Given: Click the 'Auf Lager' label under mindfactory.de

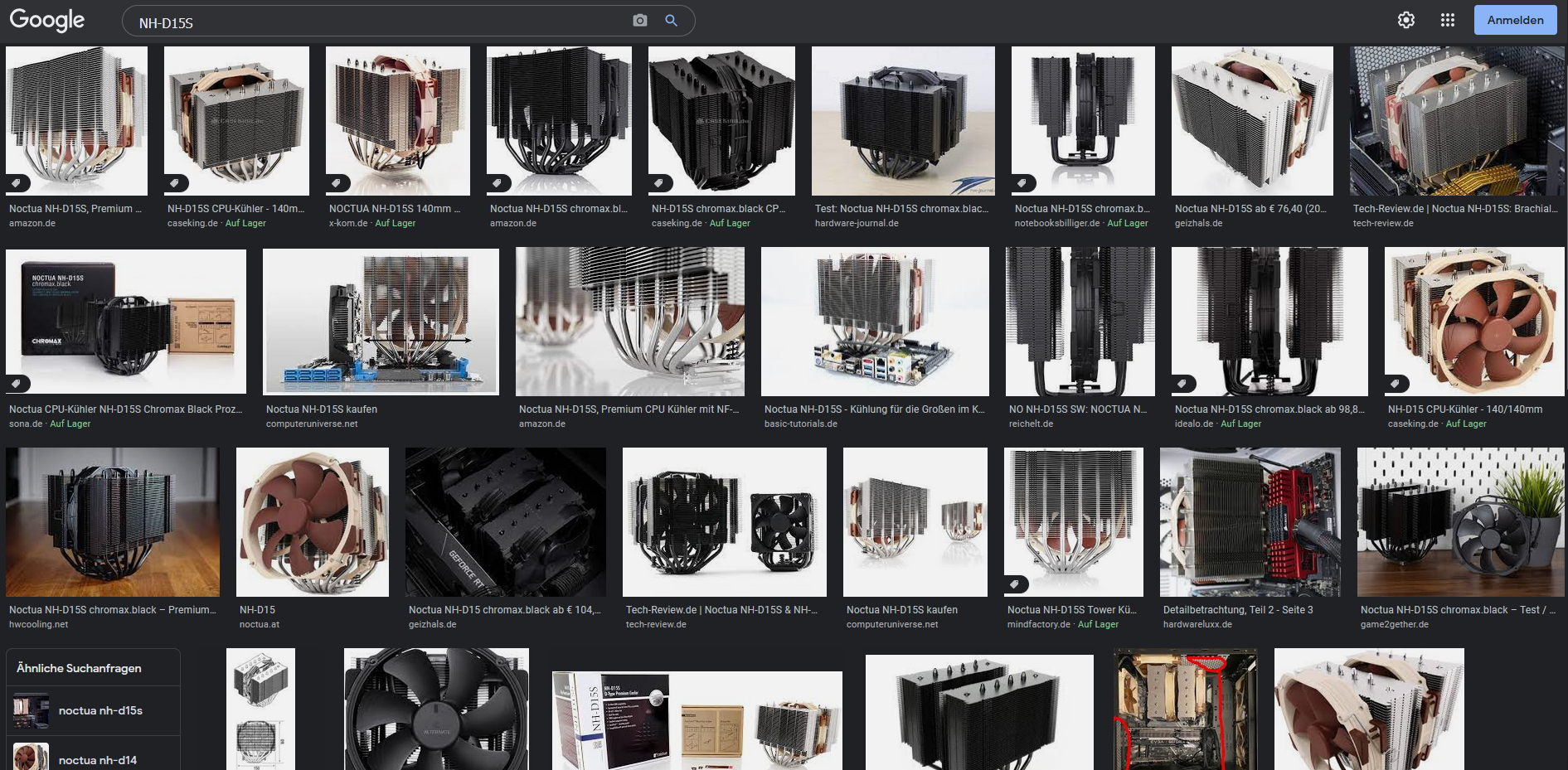Looking at the screenshot, I should point(1098,625).
